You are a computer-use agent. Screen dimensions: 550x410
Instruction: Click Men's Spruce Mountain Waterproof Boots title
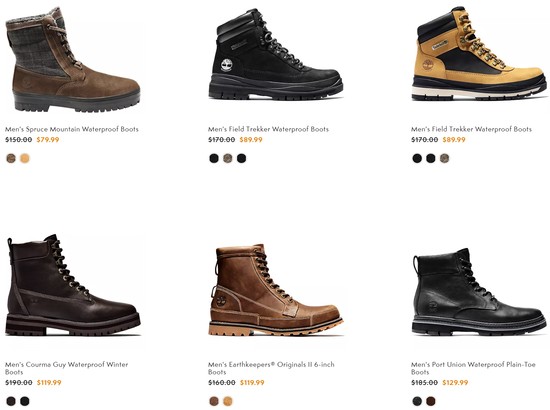pos(72,129)
